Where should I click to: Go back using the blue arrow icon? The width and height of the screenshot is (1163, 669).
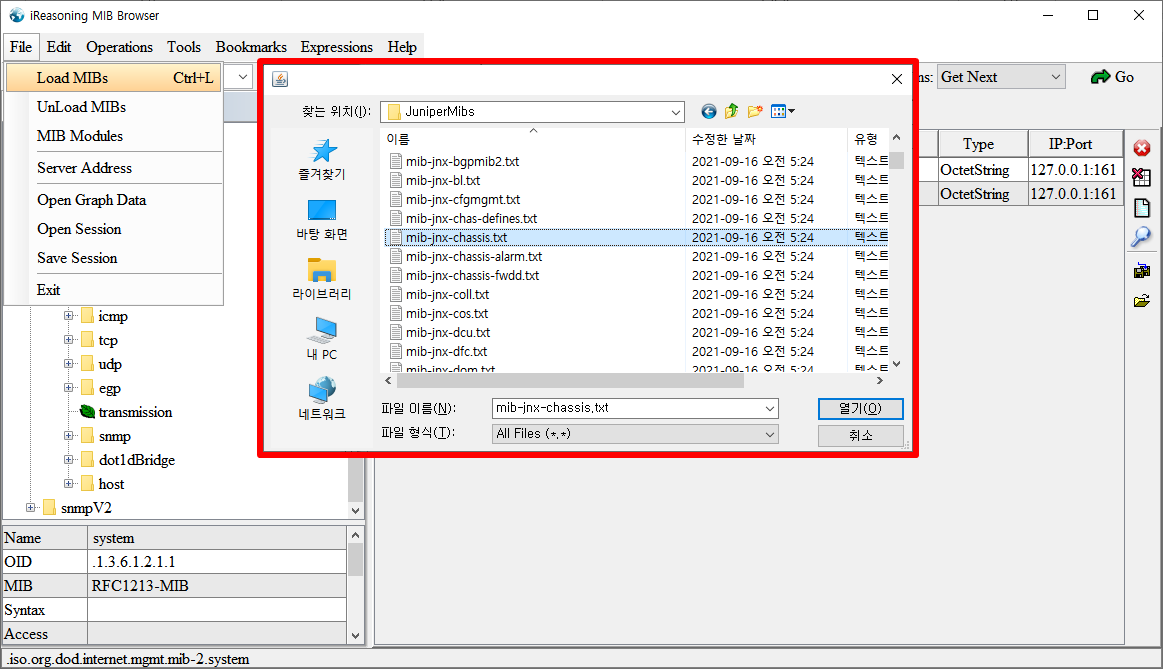click(x=709, y=111)
